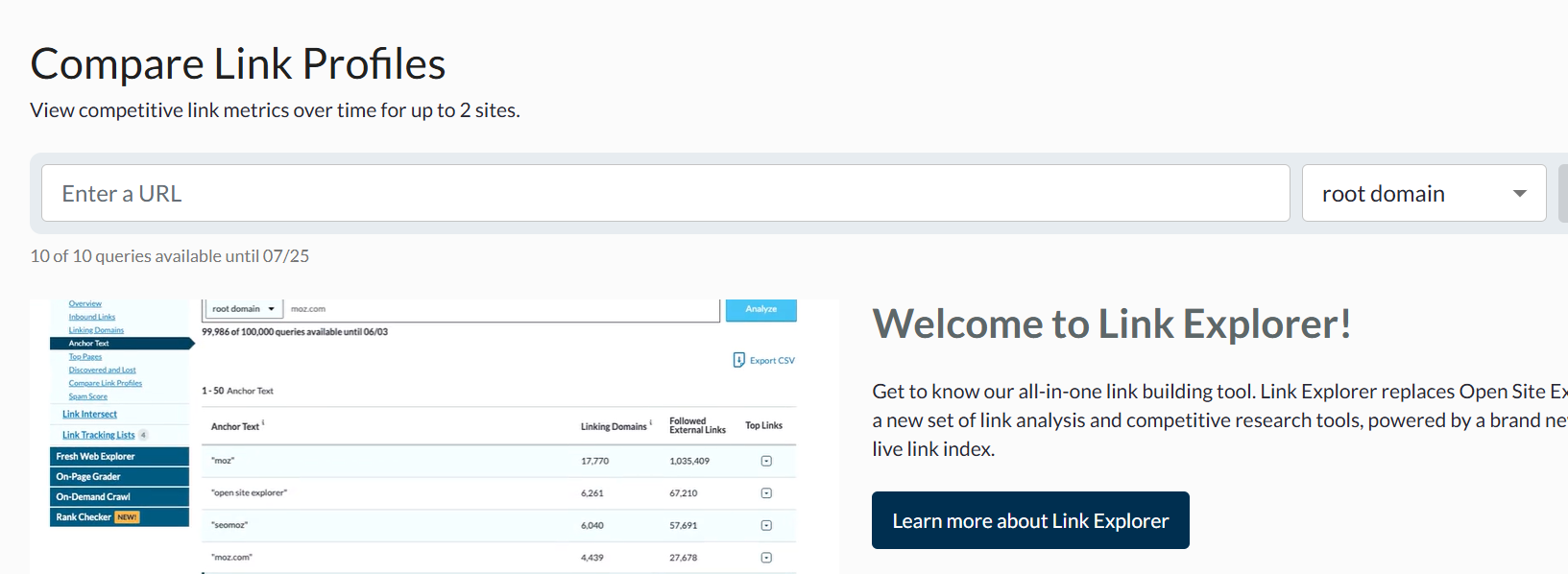Click Top Pages link in preview sidebar
Image resolution: width=1568 pixels, height=574 pixels.
[84, 357]
